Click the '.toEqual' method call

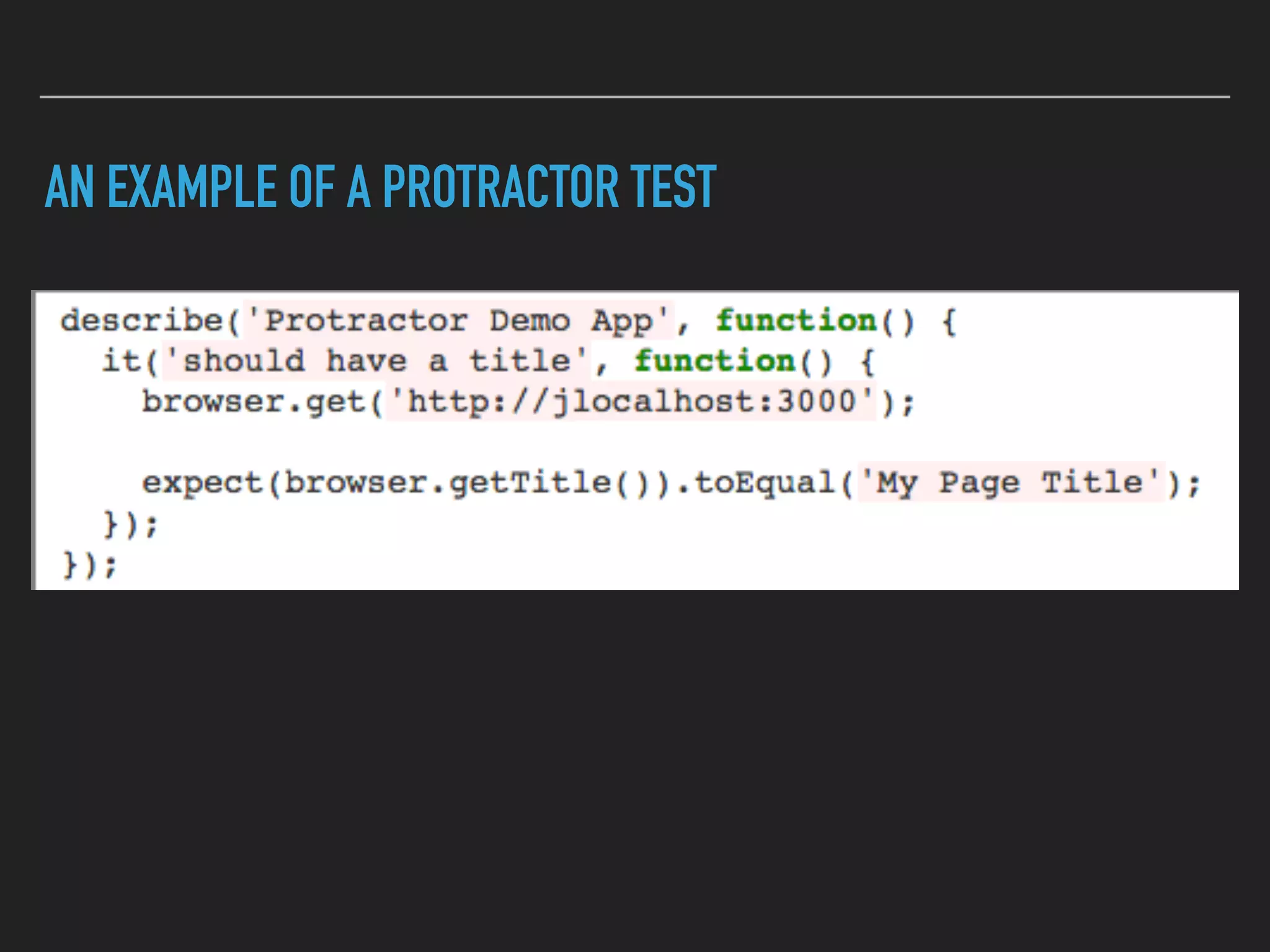tap(757, 483)
